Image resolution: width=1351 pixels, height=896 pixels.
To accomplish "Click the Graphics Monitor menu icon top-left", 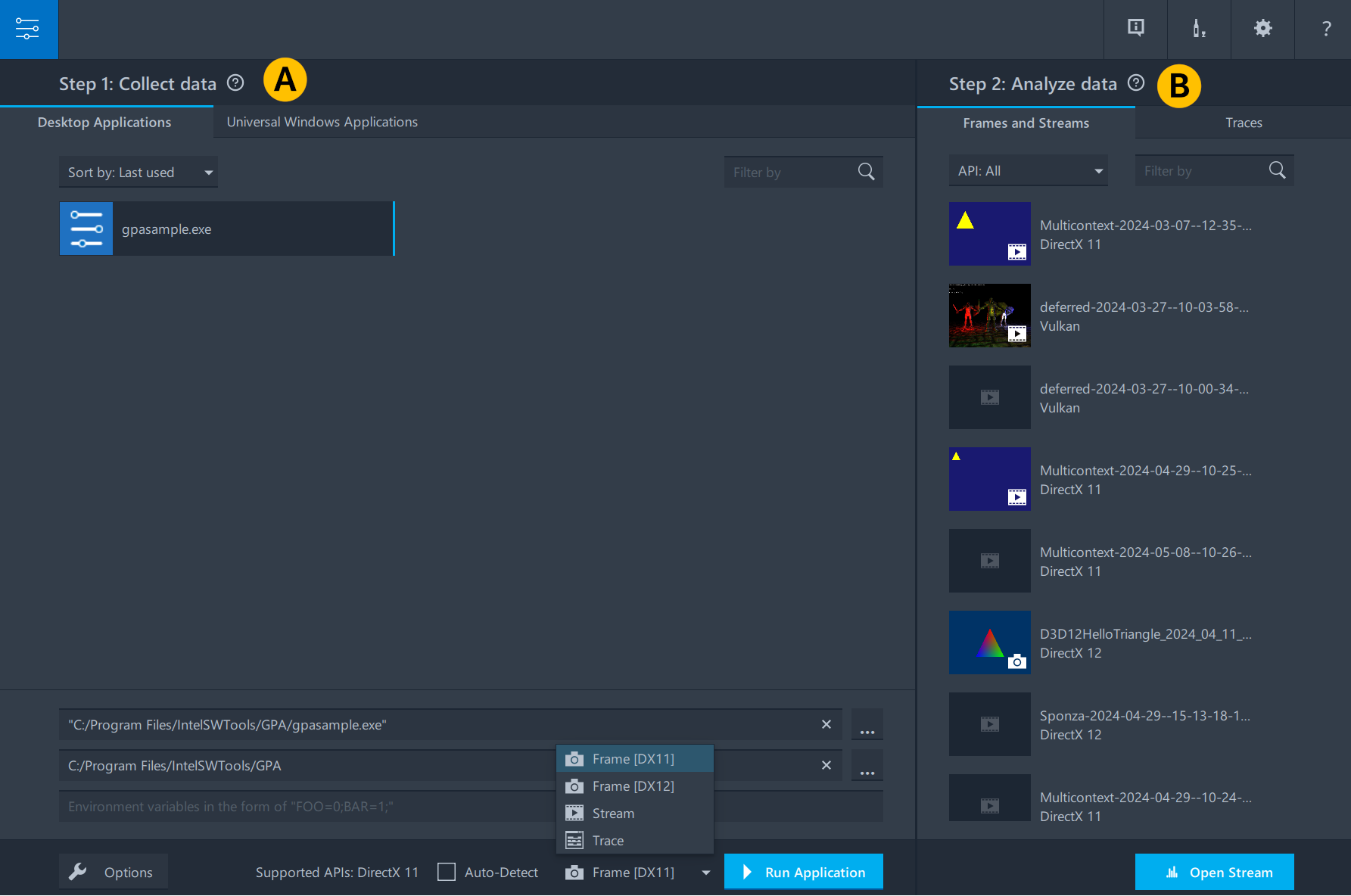I will (28, 29).
